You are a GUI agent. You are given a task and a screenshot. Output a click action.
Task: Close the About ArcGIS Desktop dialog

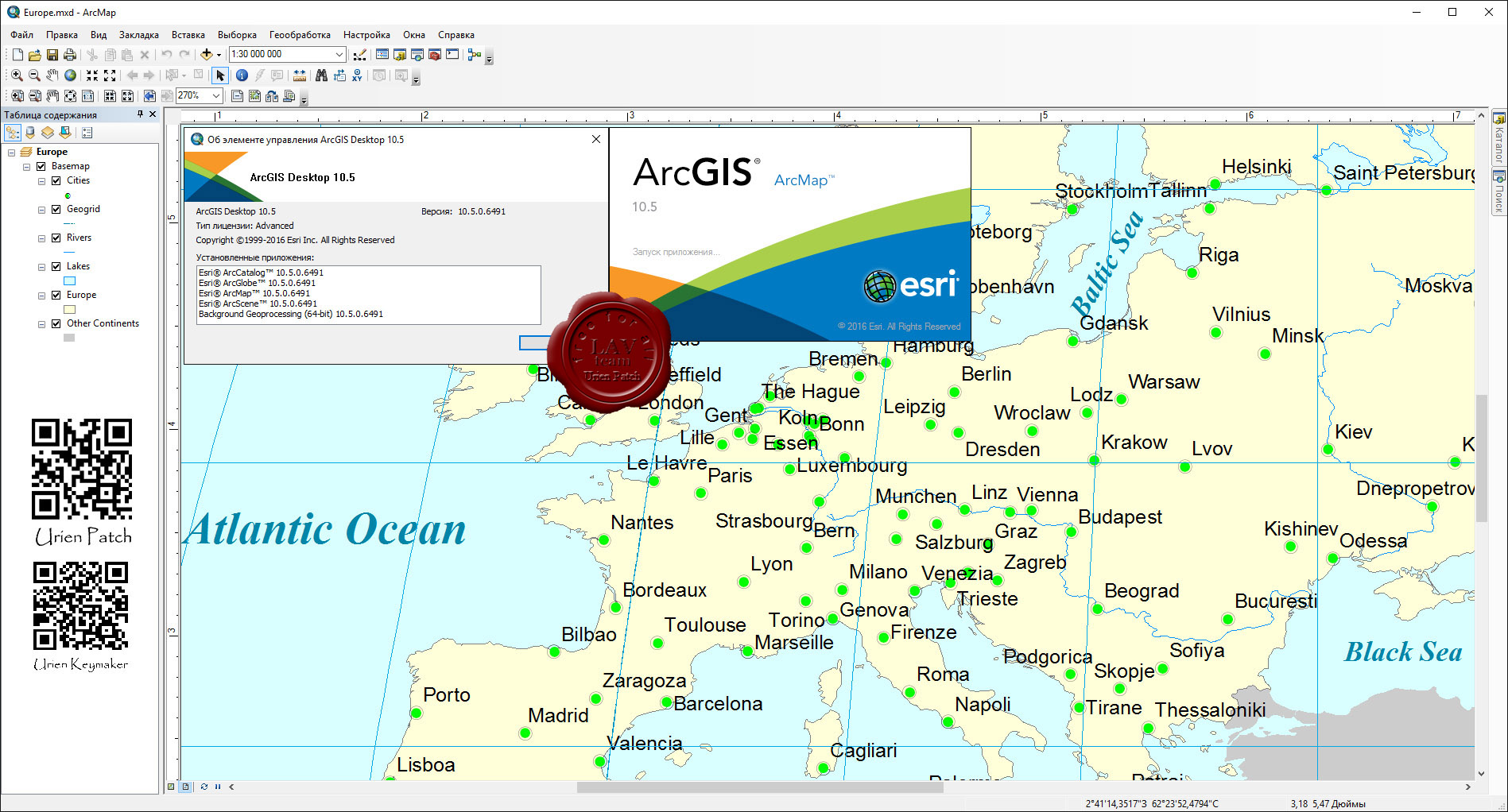(x=596, y=139)
